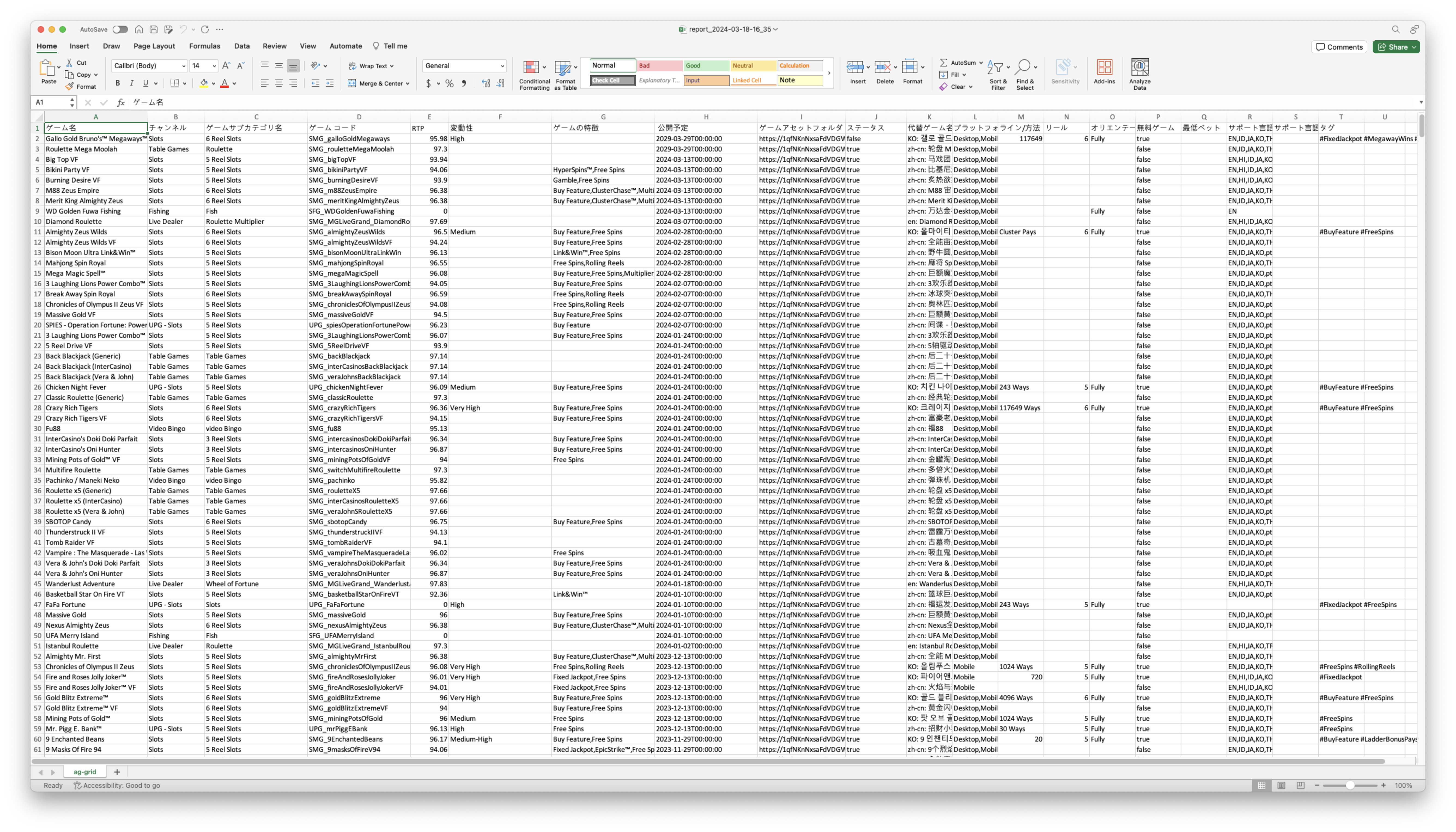Click the Increase Indent icon
Screen dimensions: 1456x832
click(330, 83)
